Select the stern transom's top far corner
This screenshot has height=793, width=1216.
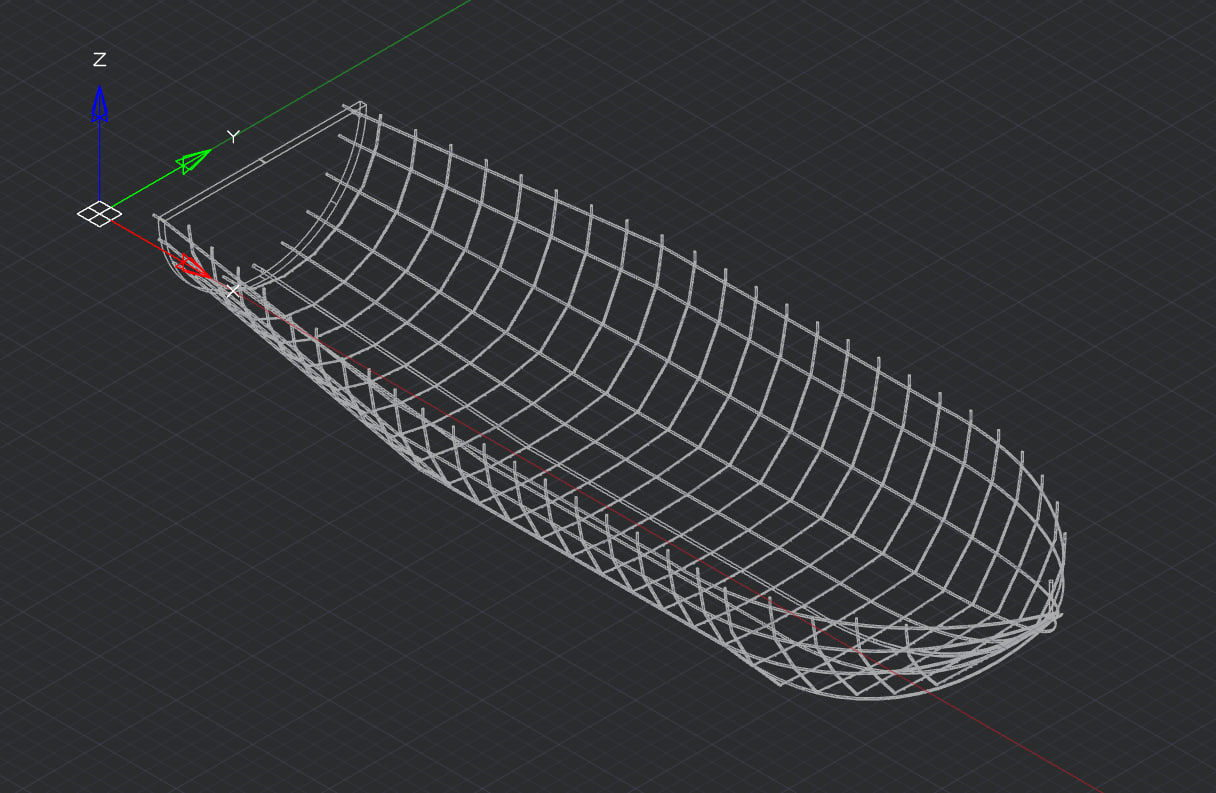[360, 104]
